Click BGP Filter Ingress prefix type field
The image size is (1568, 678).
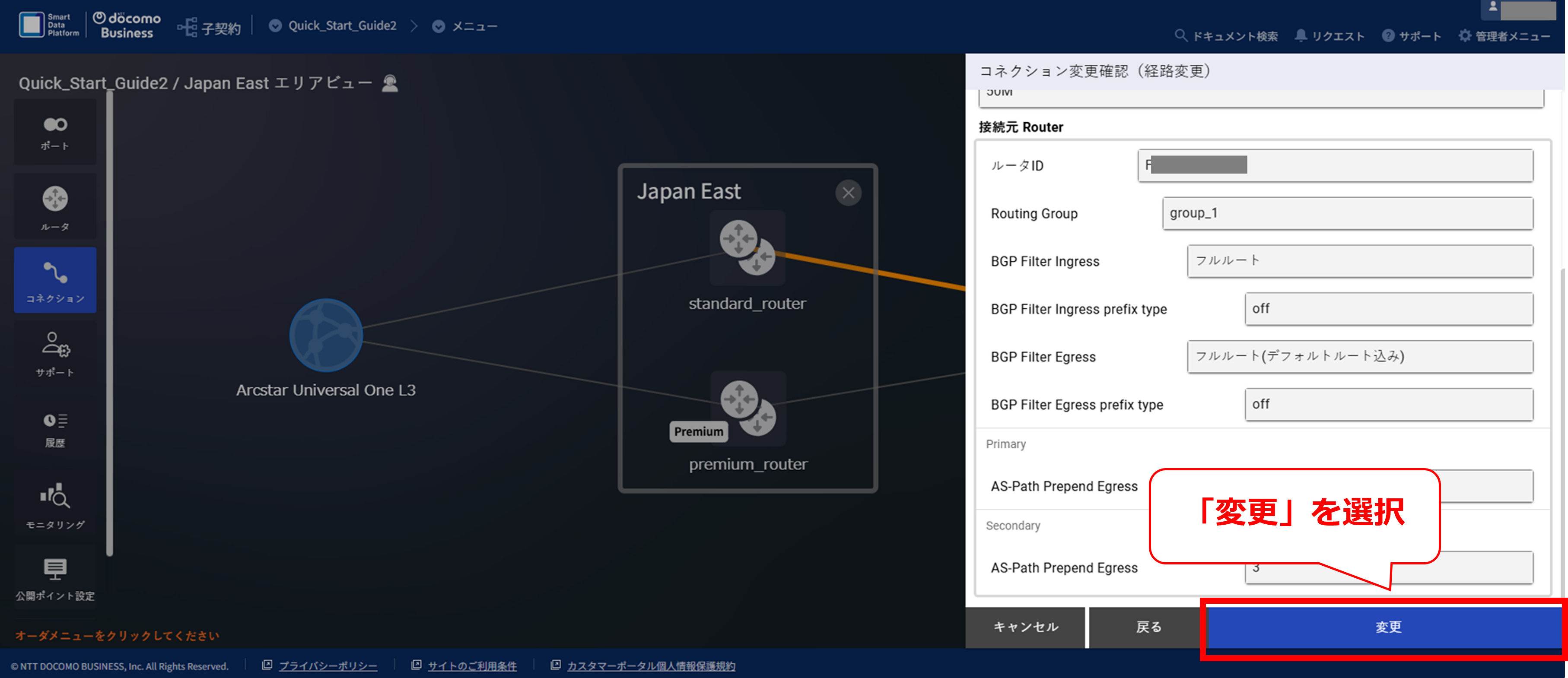click(x=1388, y=309)
